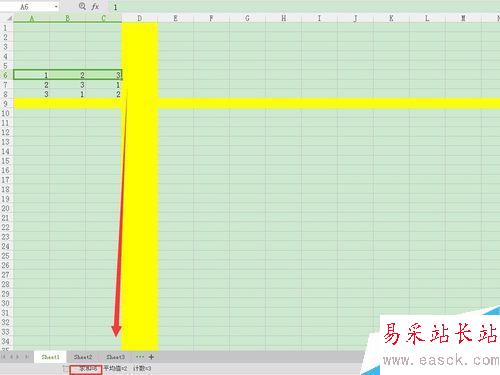Click cell B6 containing 2

pyautogui.click(x=68, y=75)
